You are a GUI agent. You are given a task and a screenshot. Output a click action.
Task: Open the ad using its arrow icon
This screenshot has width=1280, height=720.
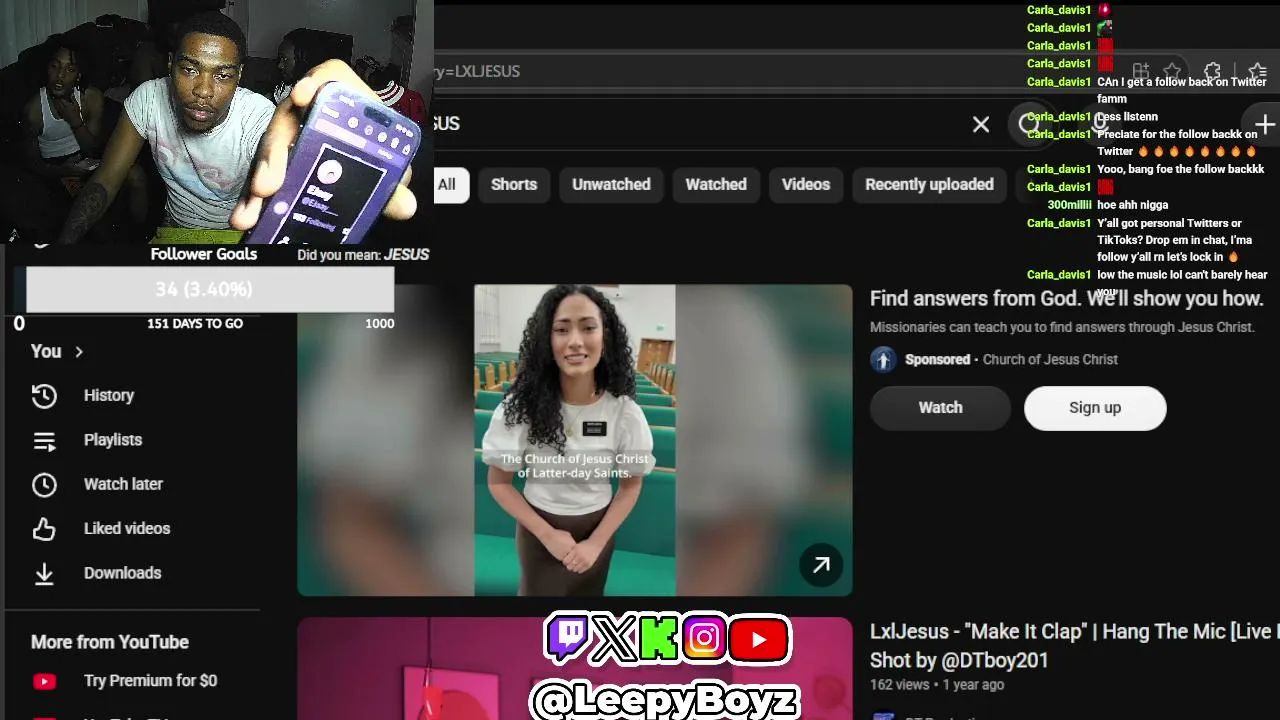tap(821, 565)
